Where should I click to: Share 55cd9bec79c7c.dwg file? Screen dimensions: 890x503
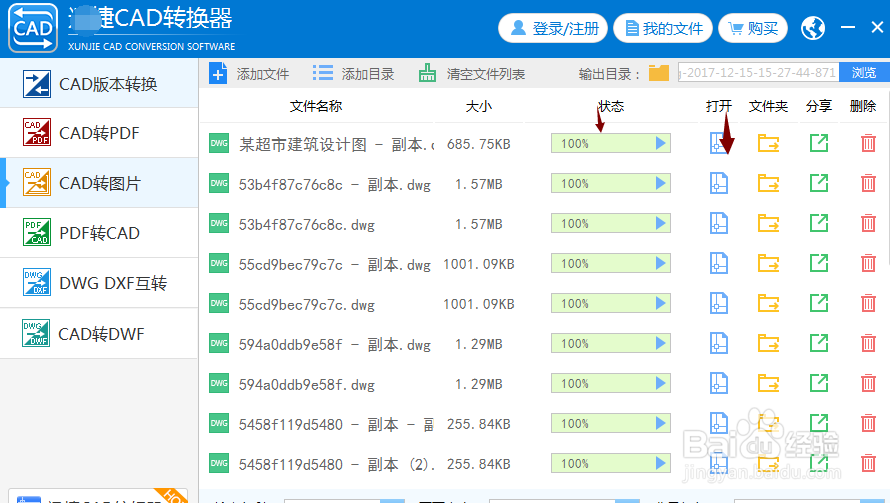point(818,303)
